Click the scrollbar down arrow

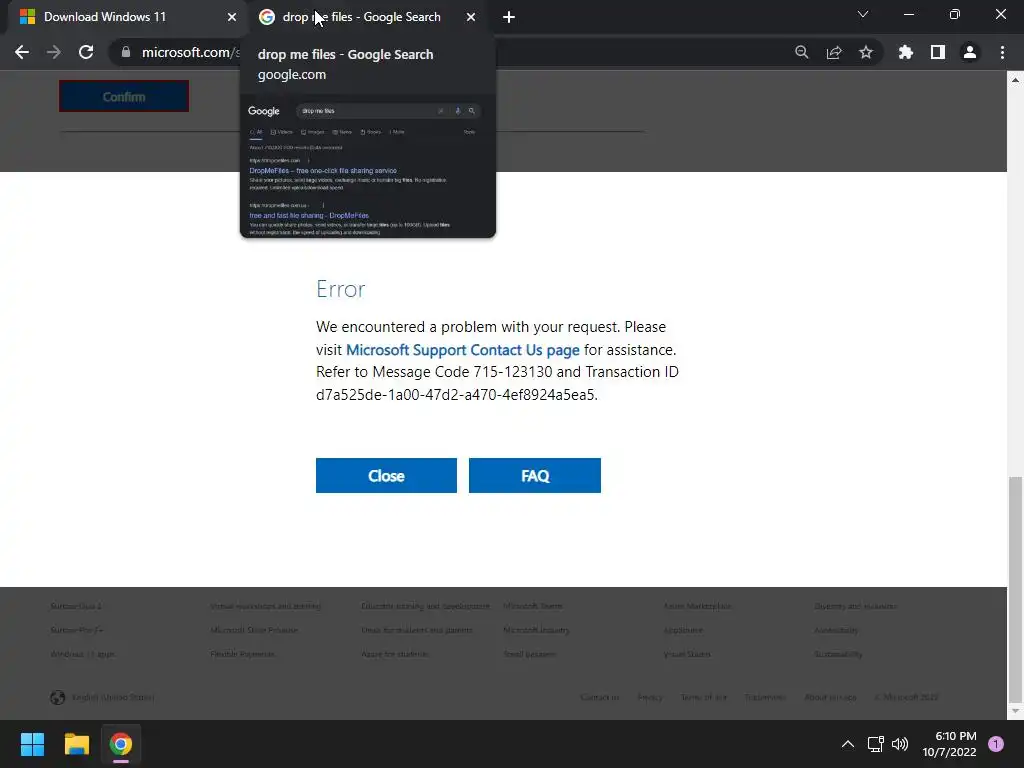[x=1015, y=711]
